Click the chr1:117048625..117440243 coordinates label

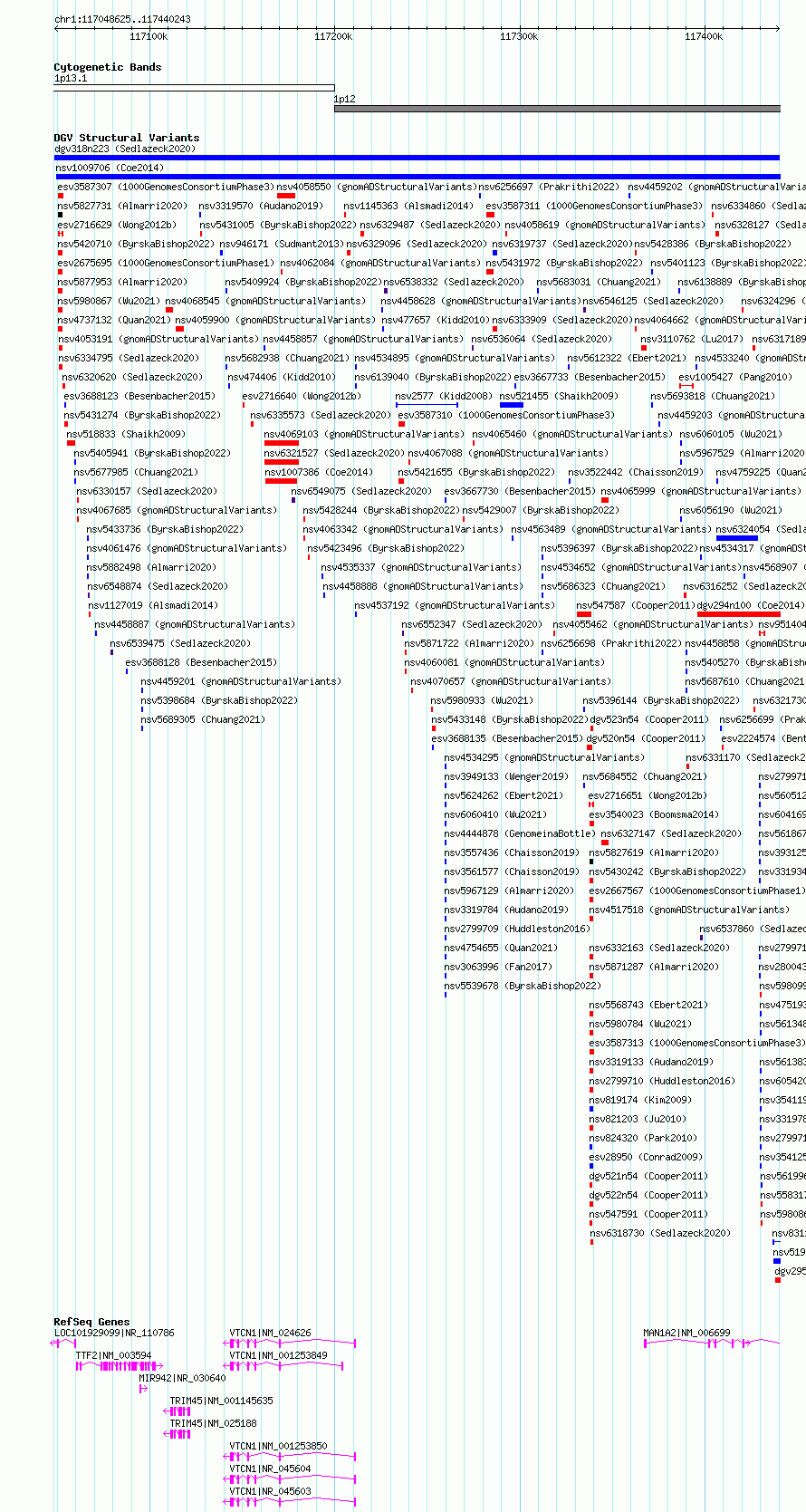click(x=122, y=19)
